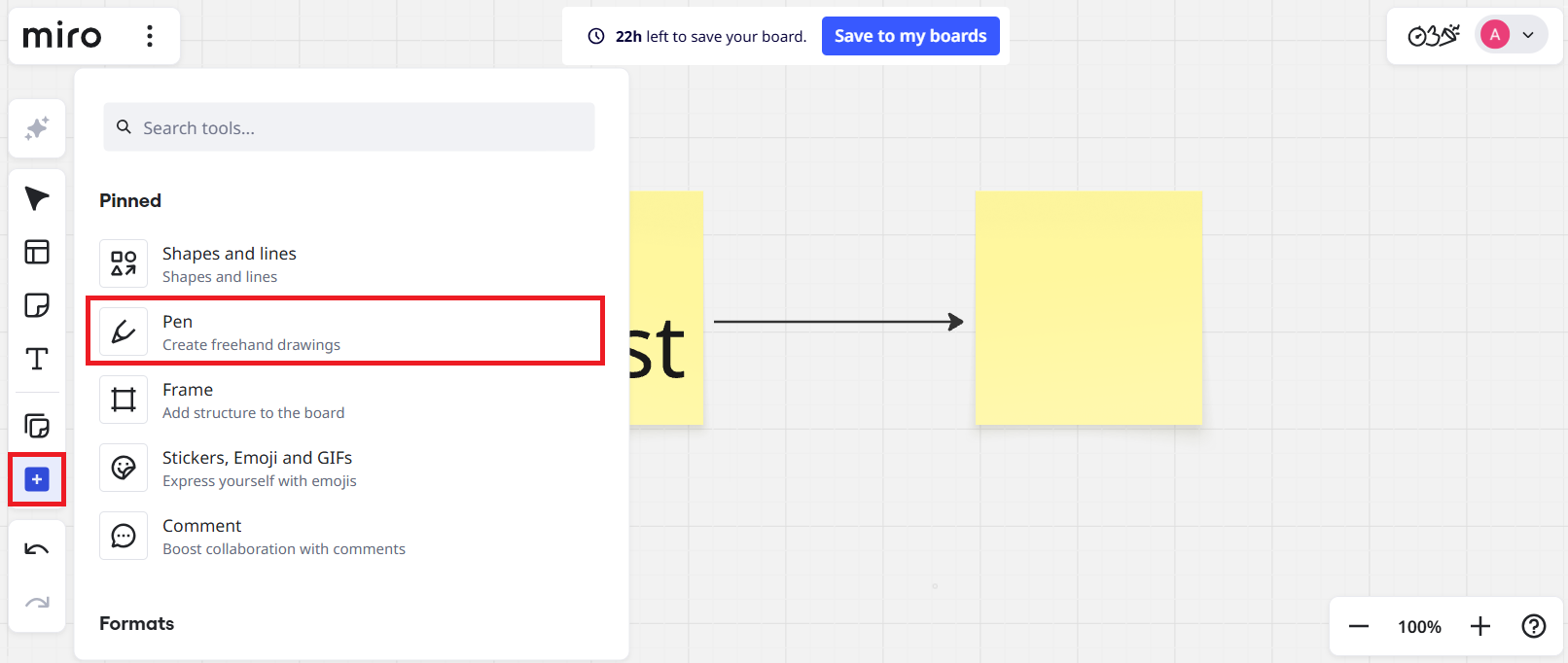
Task: Open the Templates tool in the sidebar
Action: (x=36, y=252)
